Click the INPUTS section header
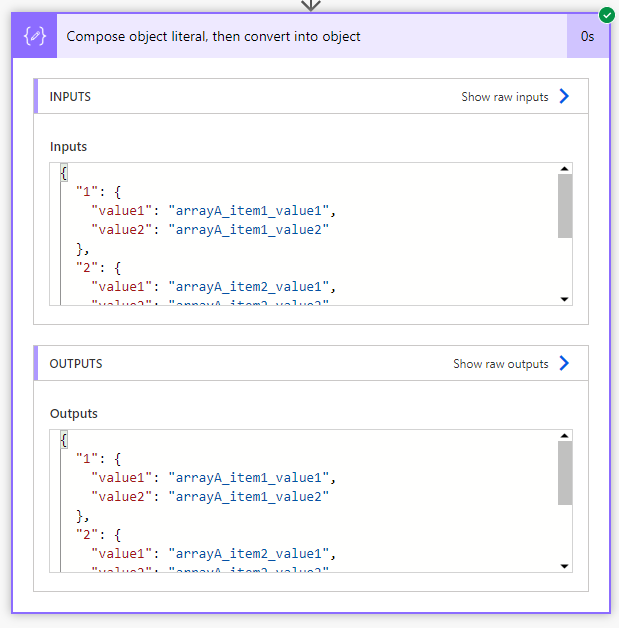619x628 pixels. (311, 96)
